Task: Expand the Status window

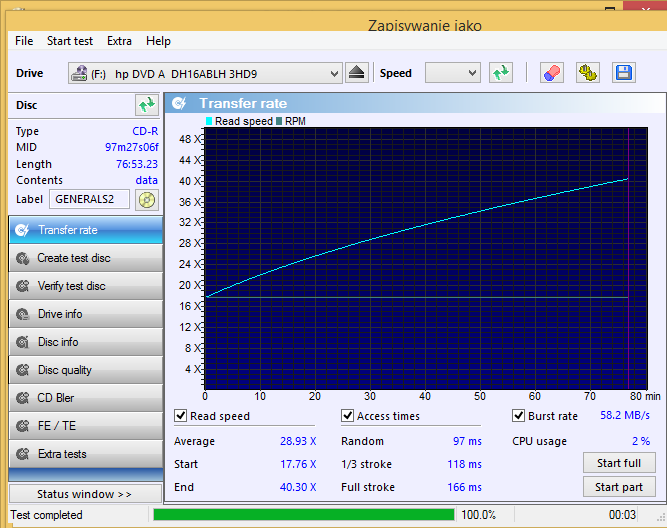Action: point(85,494)
